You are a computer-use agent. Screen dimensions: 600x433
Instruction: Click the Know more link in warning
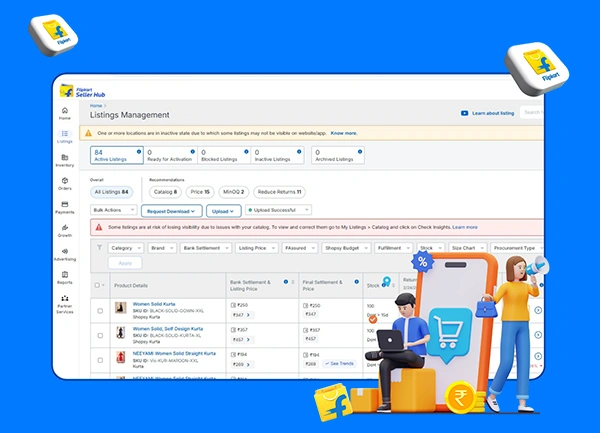(344, 133)
